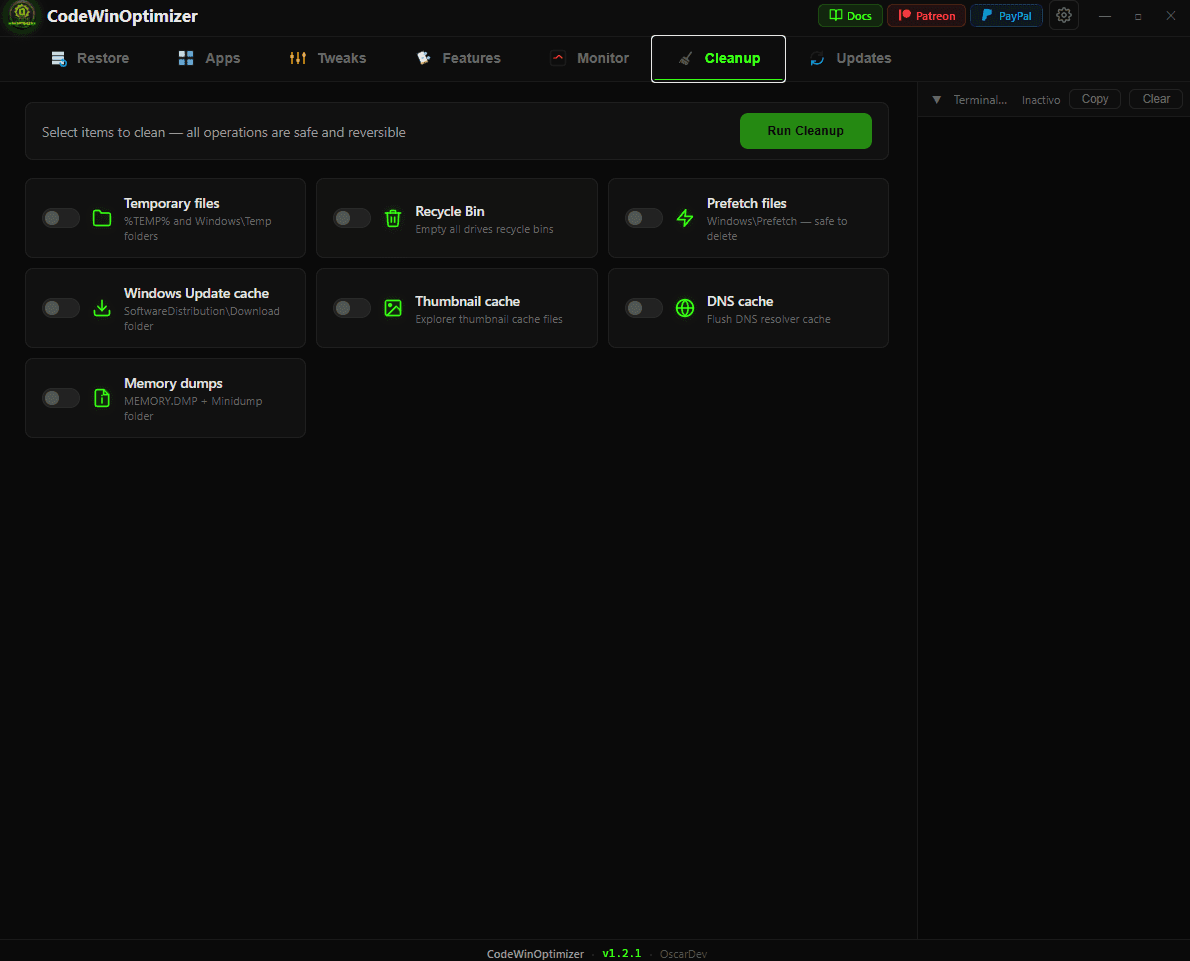Click the Thumbnail cache image icon

click(392, 308)
